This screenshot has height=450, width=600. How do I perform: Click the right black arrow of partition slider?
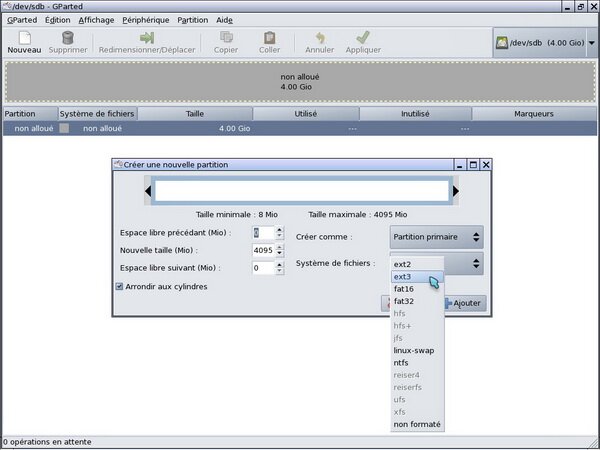pyautogui.click(x=456, y=191)
